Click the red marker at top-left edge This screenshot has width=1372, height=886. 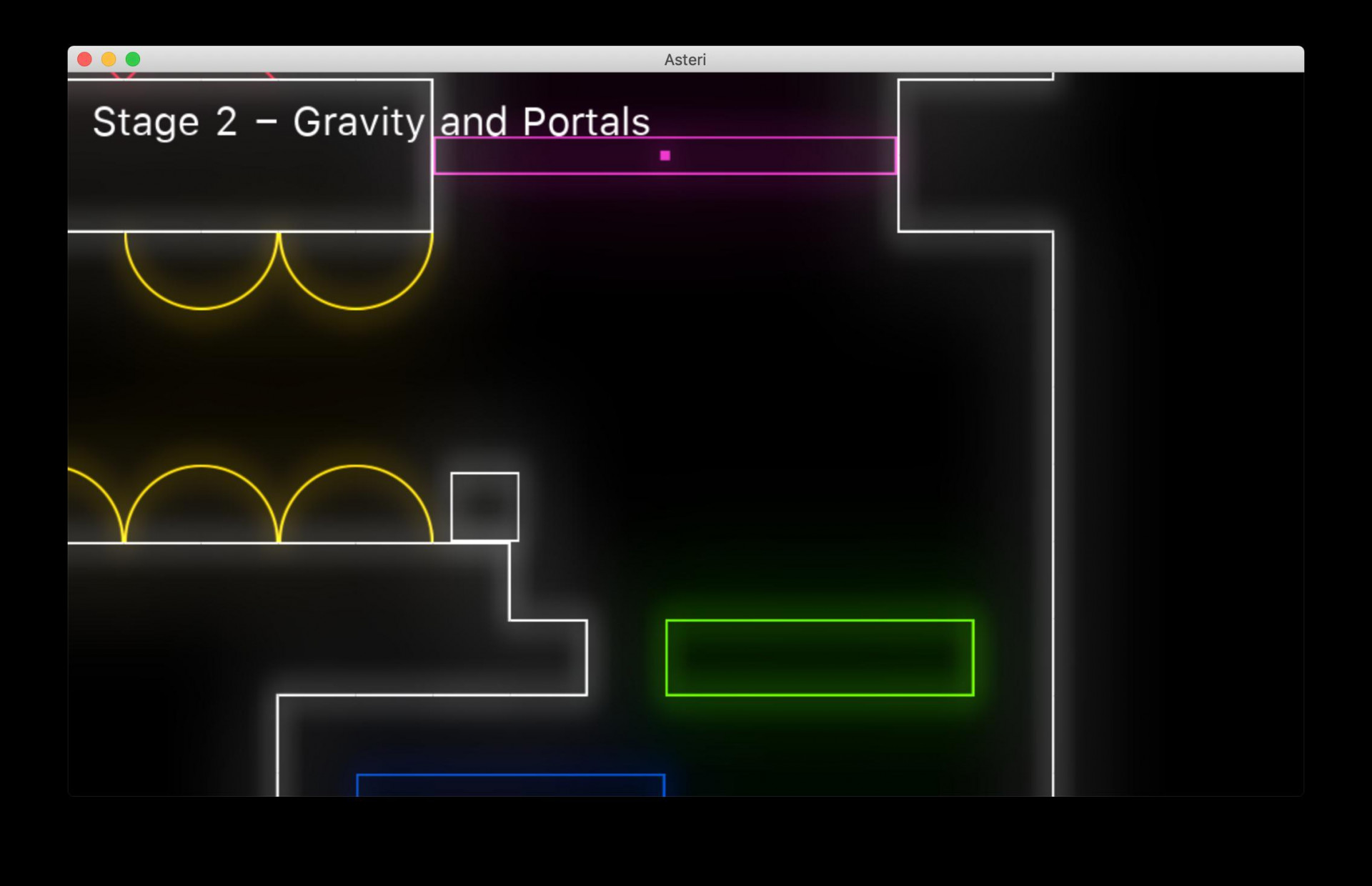124,74
